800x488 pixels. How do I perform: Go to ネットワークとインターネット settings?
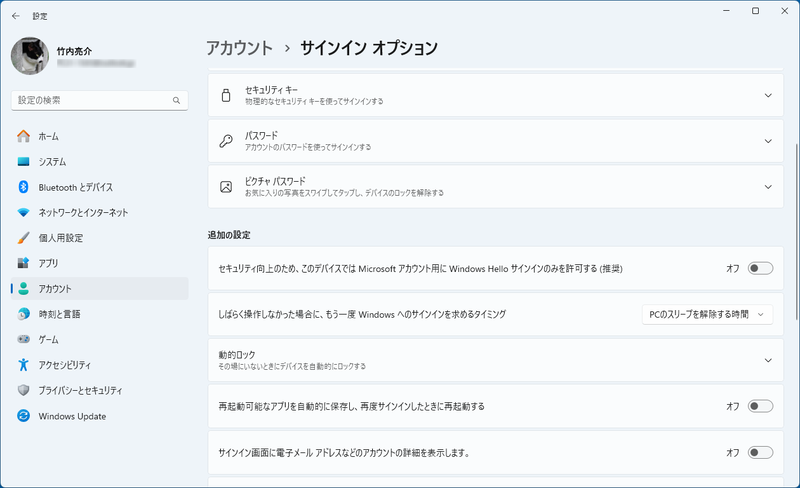click(99, 212)
